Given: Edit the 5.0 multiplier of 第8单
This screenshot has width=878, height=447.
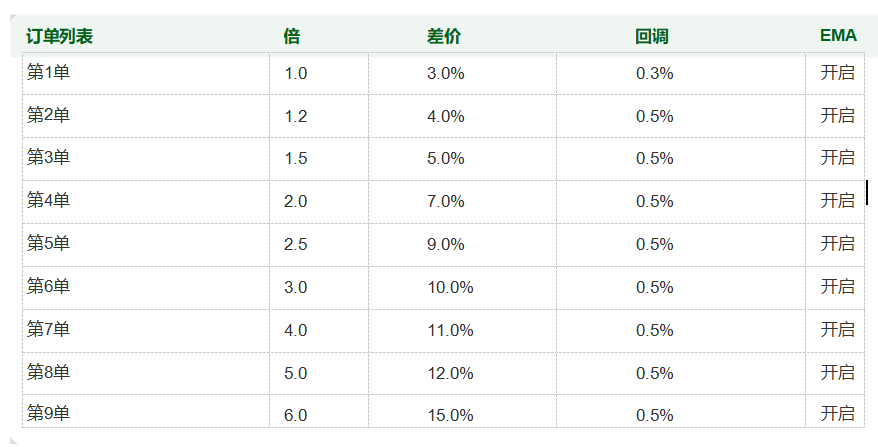Looking at the screenshot, I should tap(296, 373).
